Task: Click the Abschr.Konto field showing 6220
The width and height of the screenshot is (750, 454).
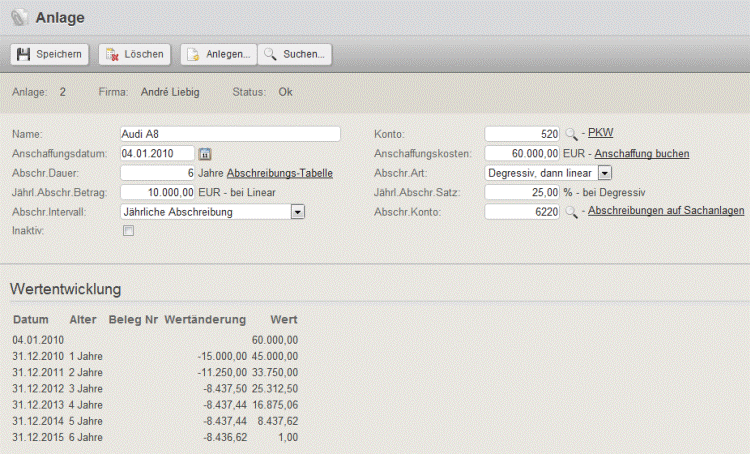Action: [x=522, y=212]
